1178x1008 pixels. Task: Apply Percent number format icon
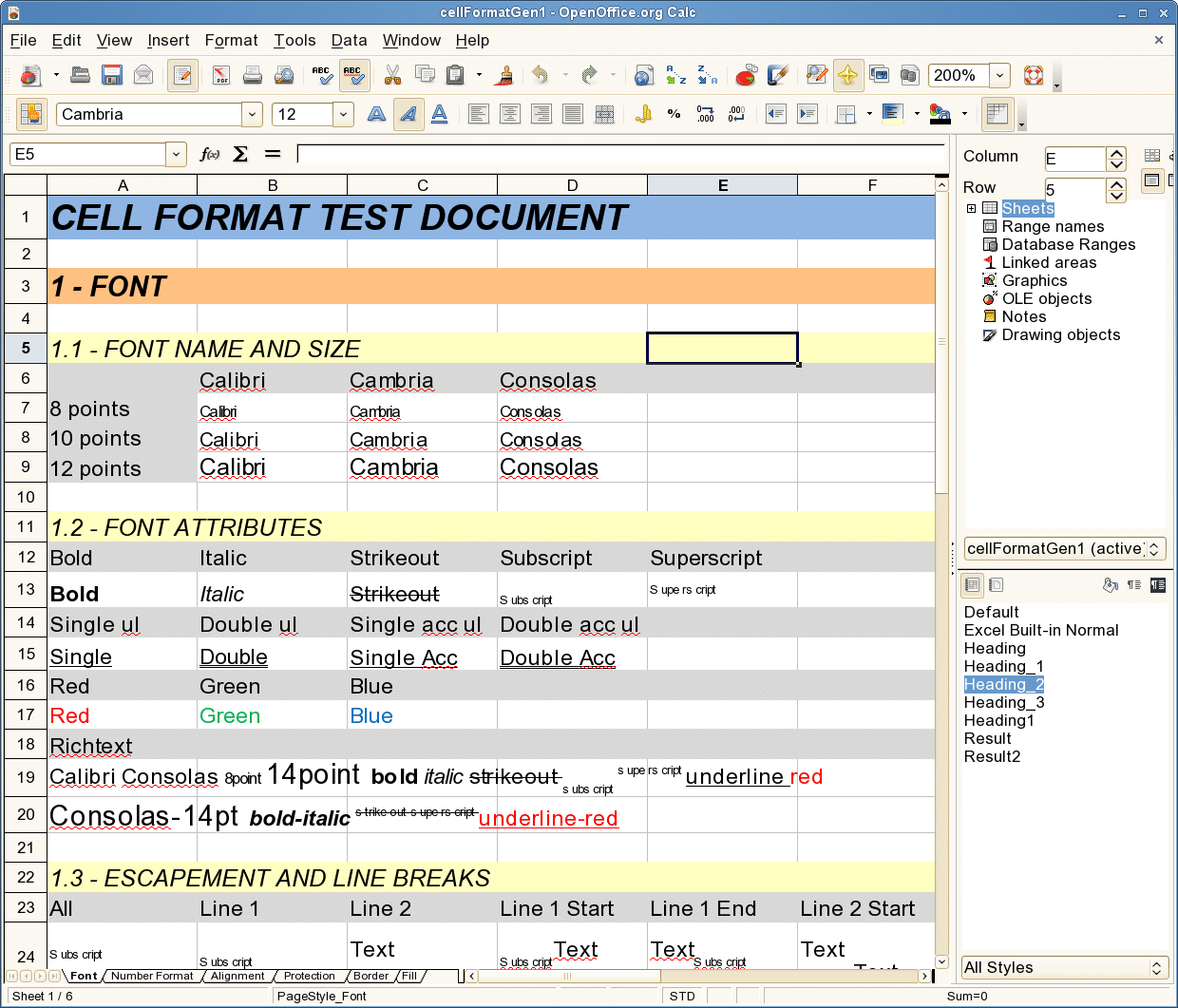tap(674, 114)
